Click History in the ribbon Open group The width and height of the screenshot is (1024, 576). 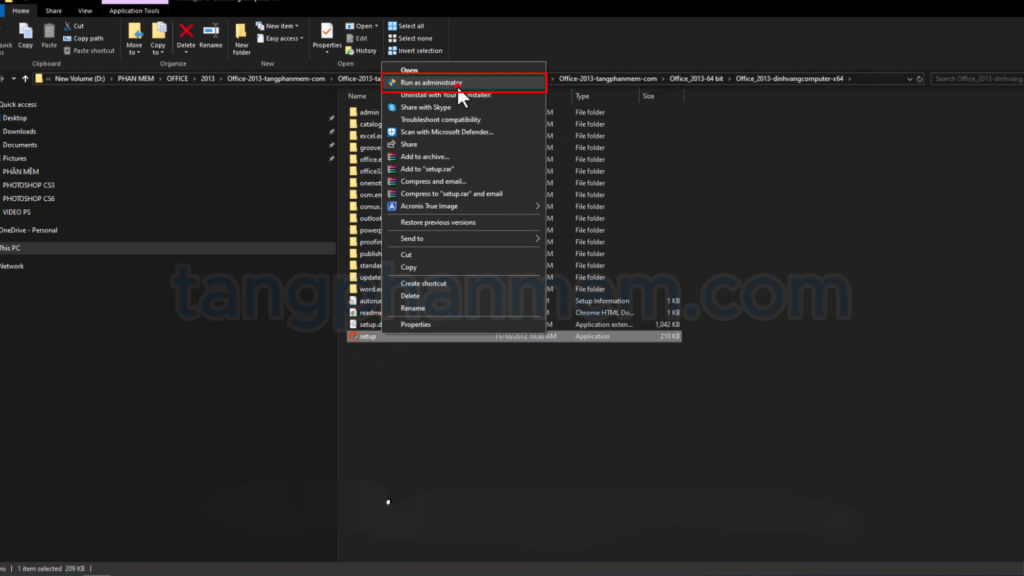pyautogui.click(x=361, y=51)
